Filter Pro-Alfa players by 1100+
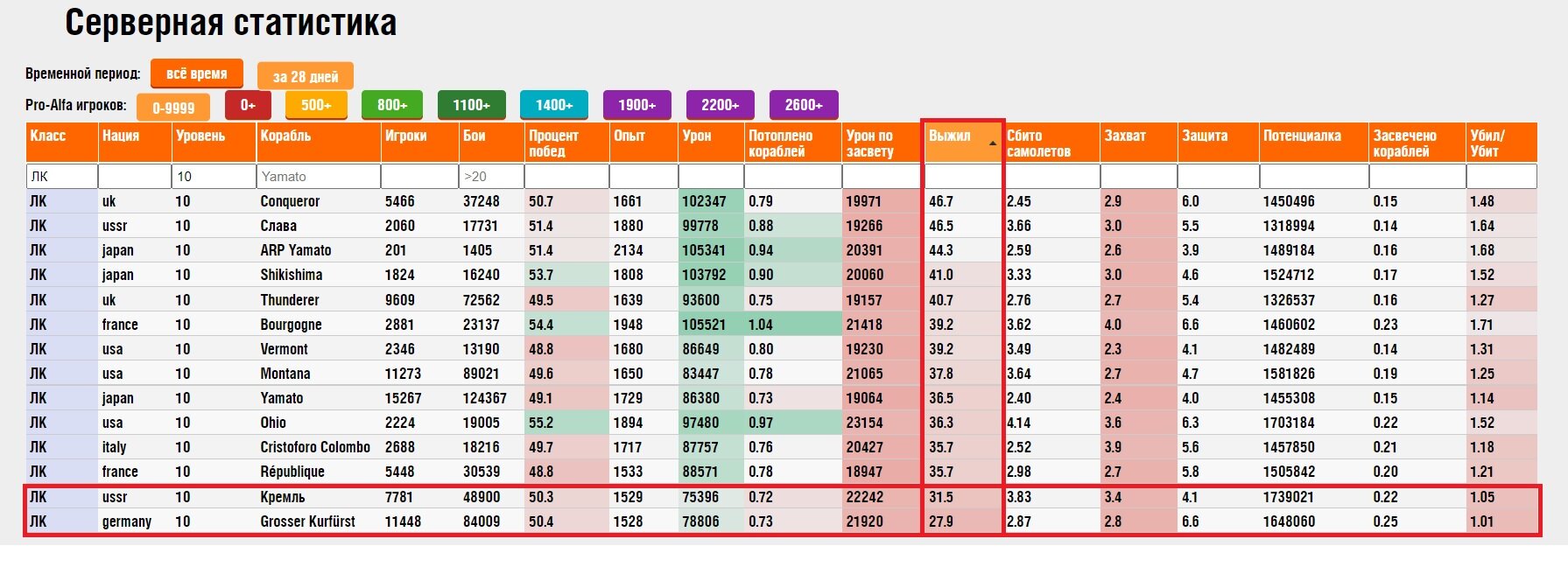1568x567 pixels. pos(471,105)
